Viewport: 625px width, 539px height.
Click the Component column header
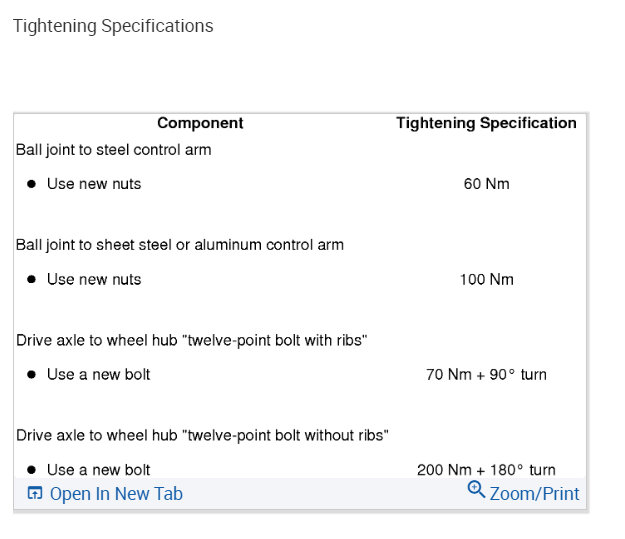[200, 123]
